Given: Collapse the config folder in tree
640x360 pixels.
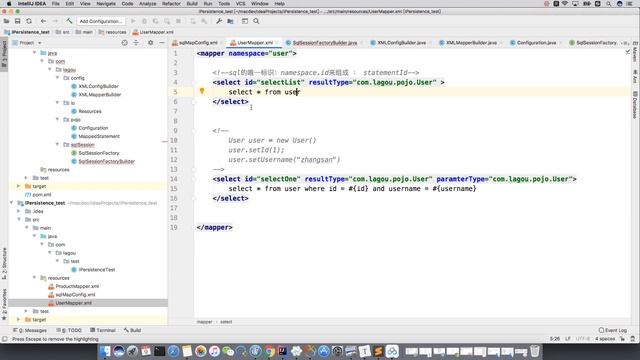Looking at the screenshot, I should [58, 78].
